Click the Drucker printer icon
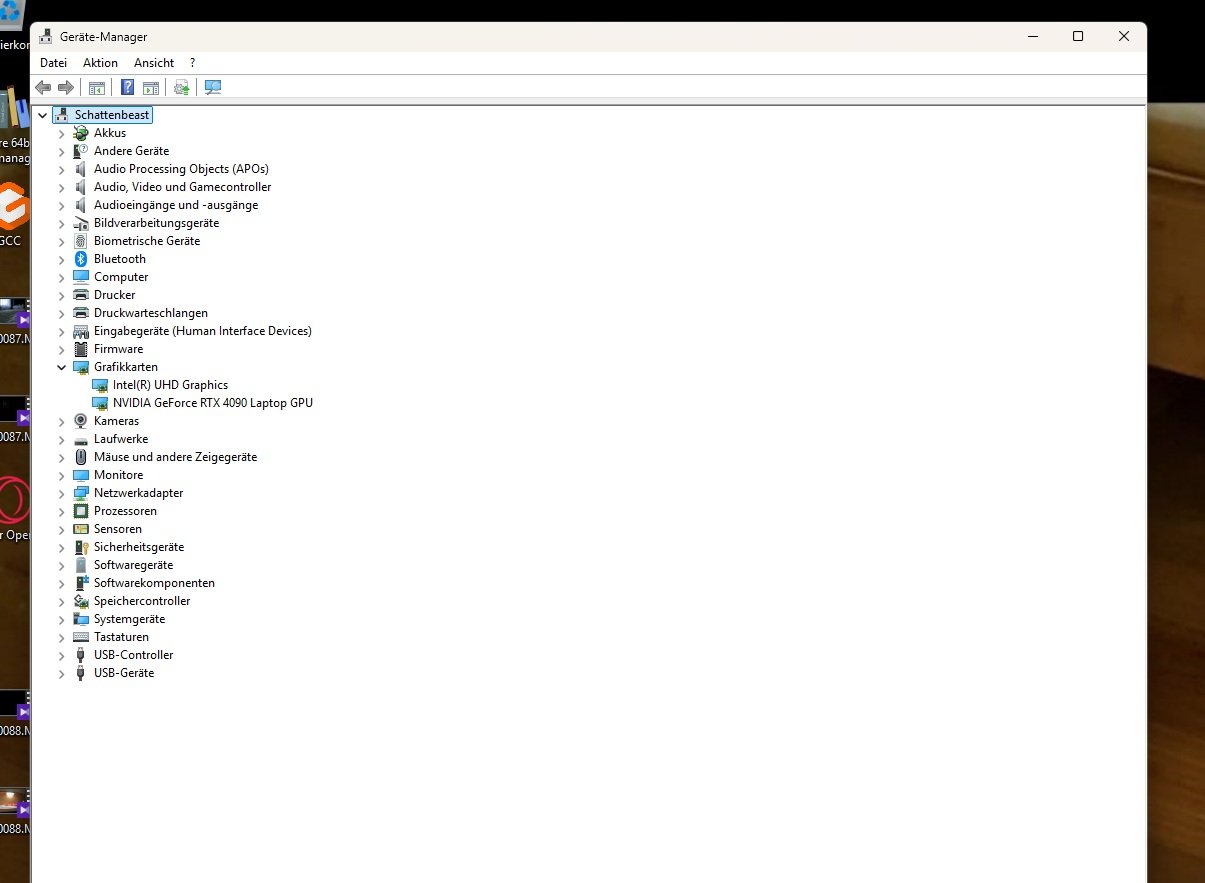Viewport: 1205px width, 883px height. pos(81,295)
